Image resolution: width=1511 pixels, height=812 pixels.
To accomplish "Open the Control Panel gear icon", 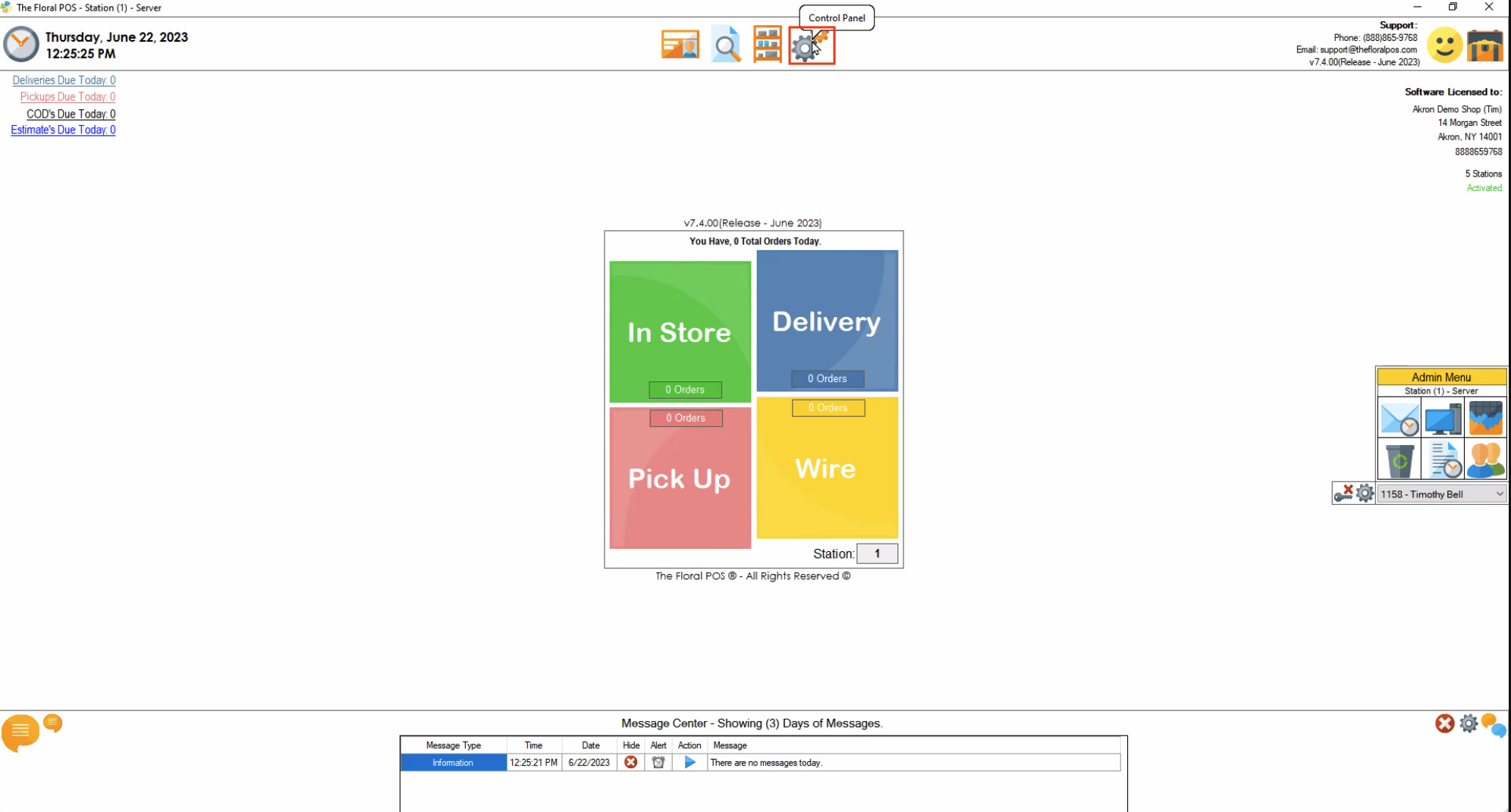I will pos(811,46).
